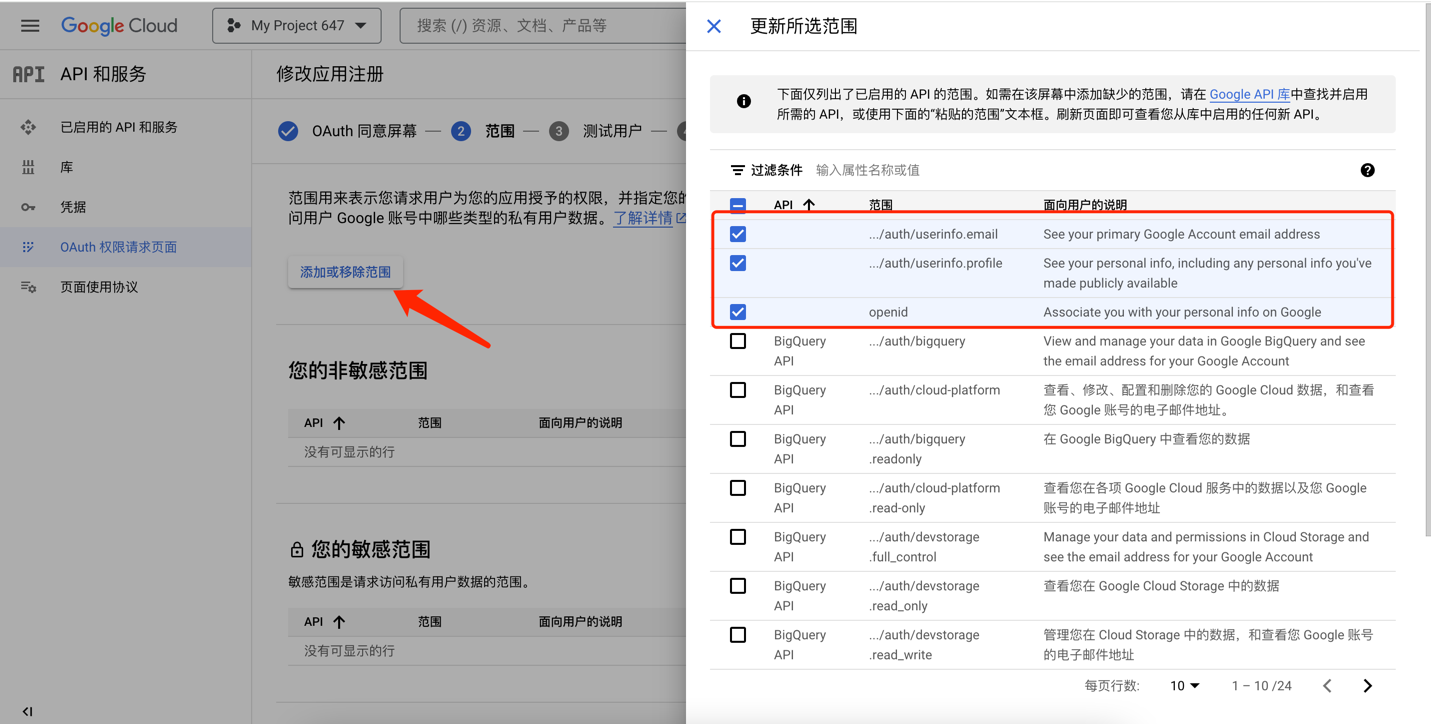Close the update scopes panel

click(x=714, y=26)
